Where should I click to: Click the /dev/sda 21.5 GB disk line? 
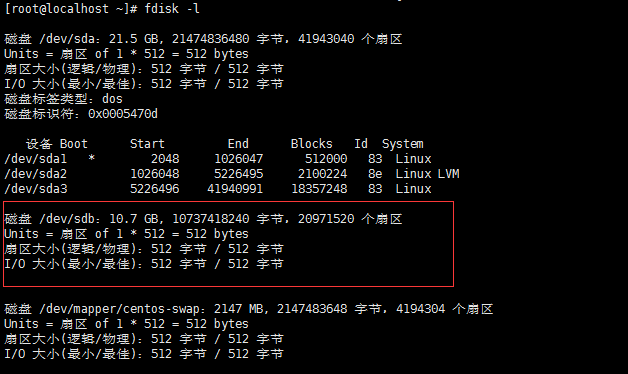(203, 39)
